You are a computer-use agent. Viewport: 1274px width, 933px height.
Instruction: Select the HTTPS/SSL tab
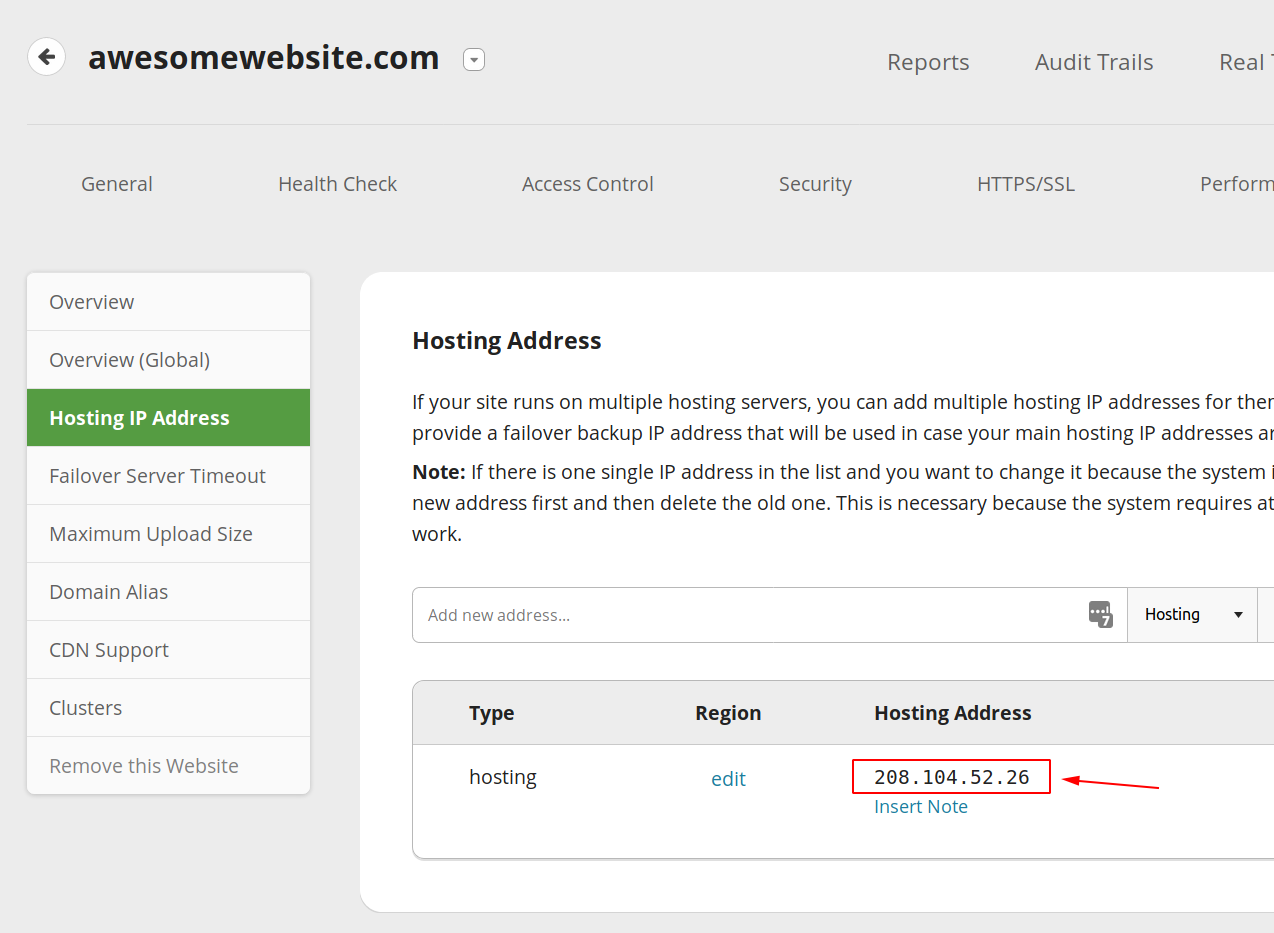tap(1026, 184)
